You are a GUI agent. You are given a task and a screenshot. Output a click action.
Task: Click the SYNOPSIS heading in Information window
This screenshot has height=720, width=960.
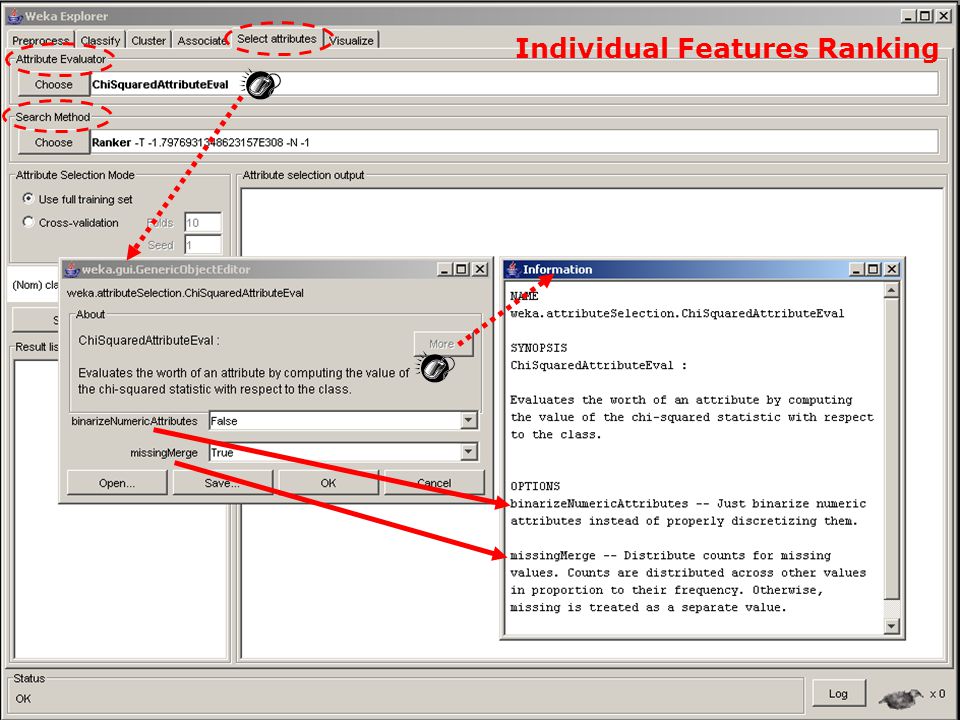pyautogui.click(x=539, y=348)
